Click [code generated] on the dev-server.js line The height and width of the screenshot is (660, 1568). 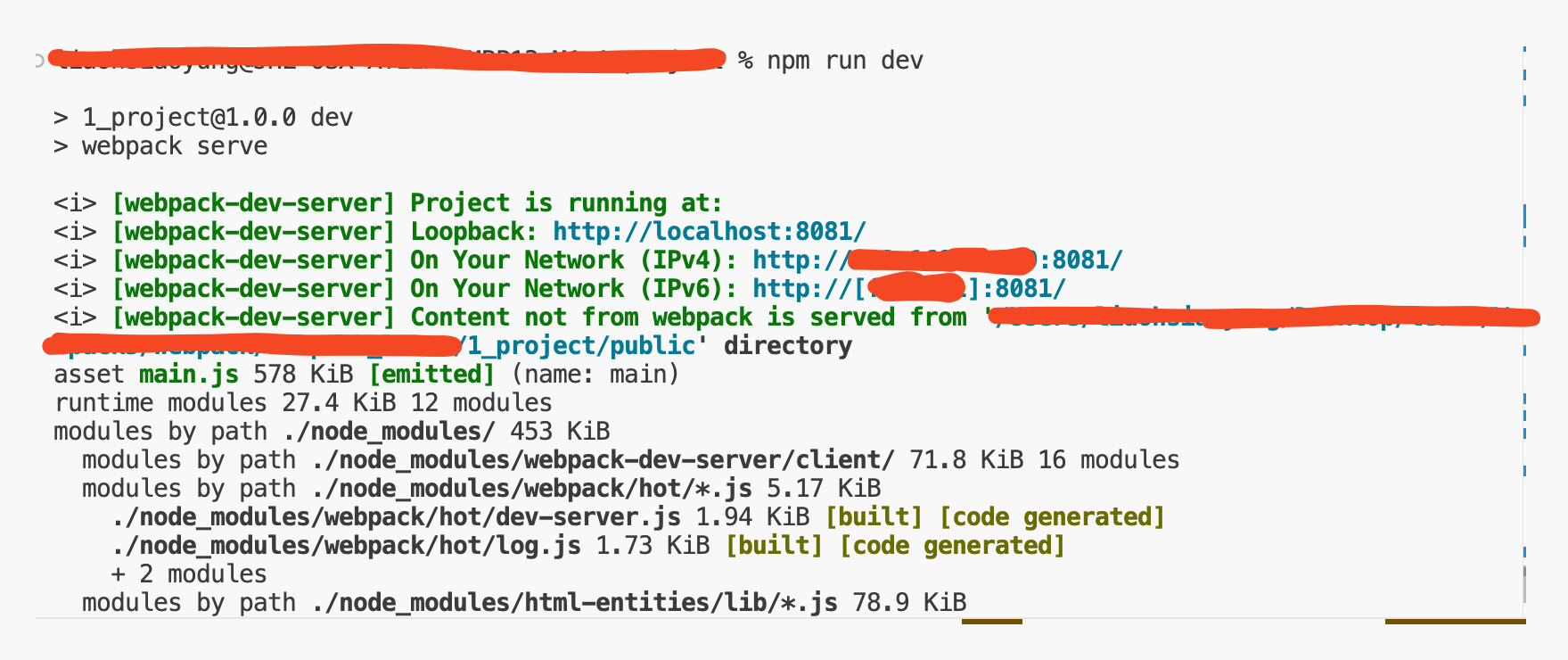click(1052, 517)
